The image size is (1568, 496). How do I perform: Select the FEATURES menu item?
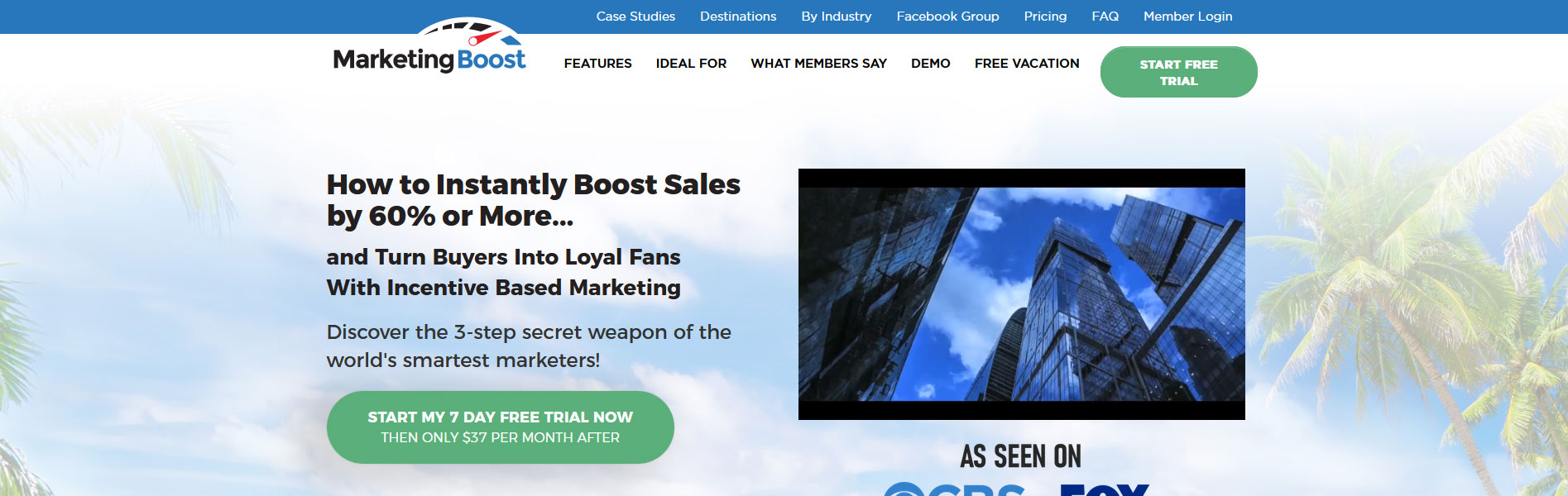pos(597,64)
